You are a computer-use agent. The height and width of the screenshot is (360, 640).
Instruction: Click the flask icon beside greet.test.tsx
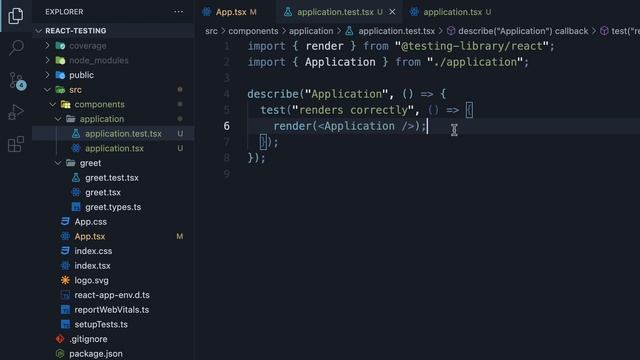[x=76, y=178]
